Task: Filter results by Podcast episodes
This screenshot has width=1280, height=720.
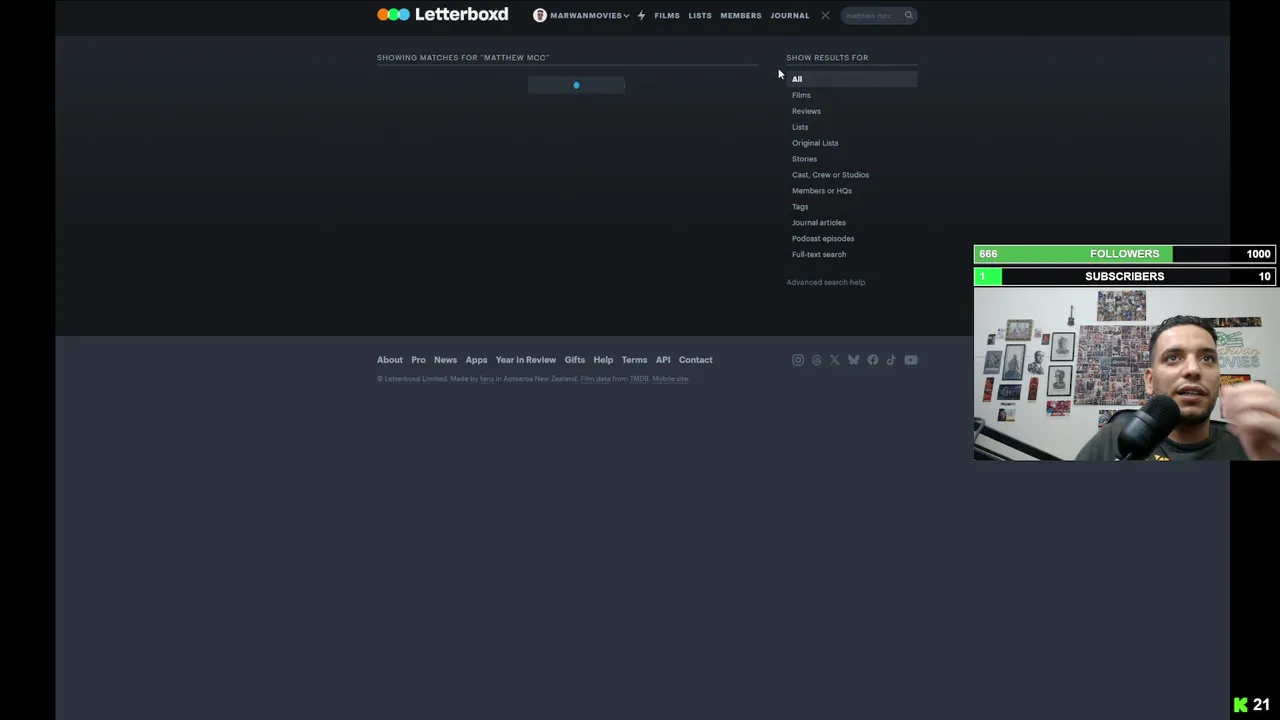Action: tap(823, 239)
